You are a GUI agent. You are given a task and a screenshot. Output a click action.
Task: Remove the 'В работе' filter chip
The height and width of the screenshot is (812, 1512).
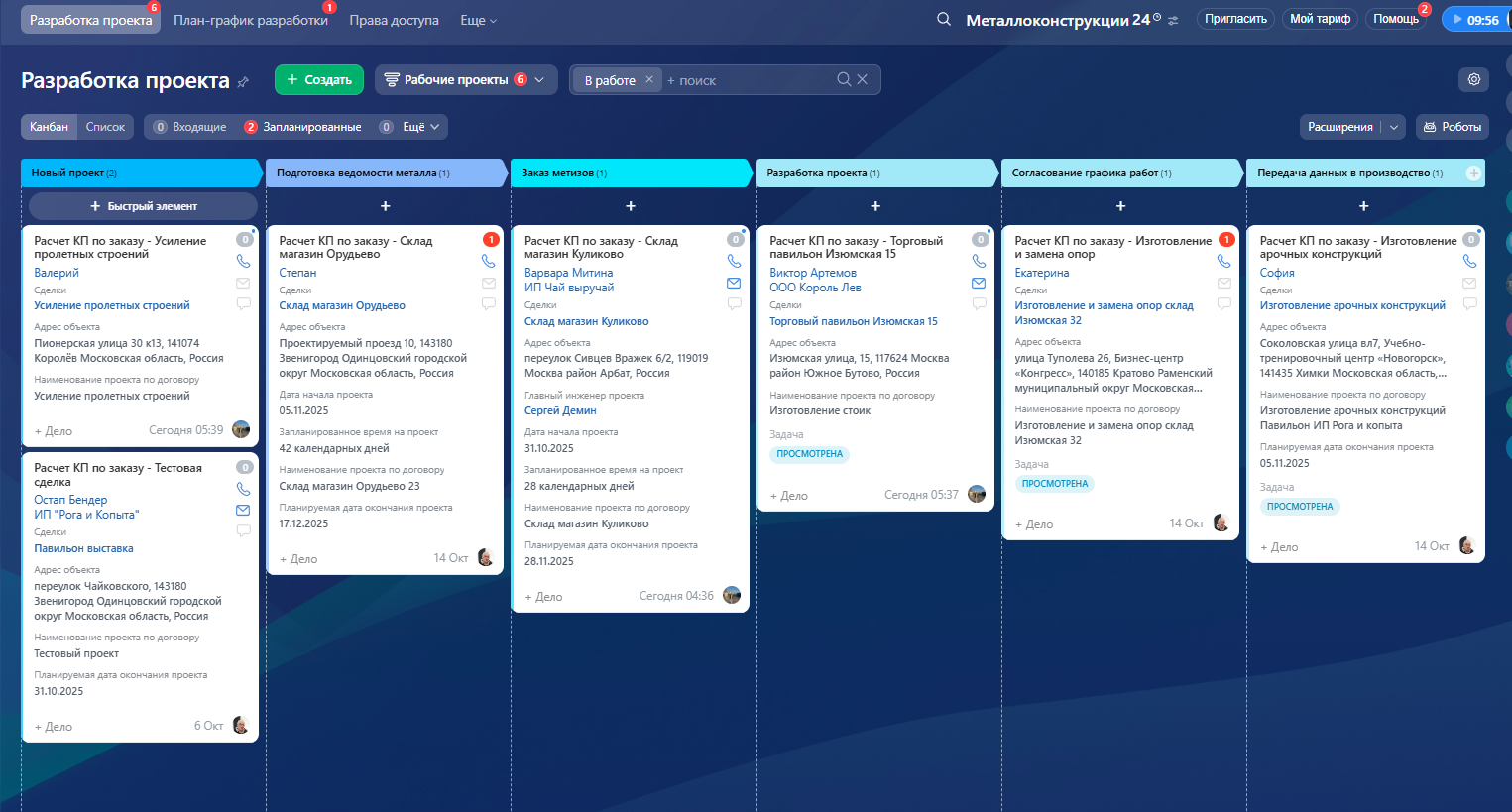649,79
